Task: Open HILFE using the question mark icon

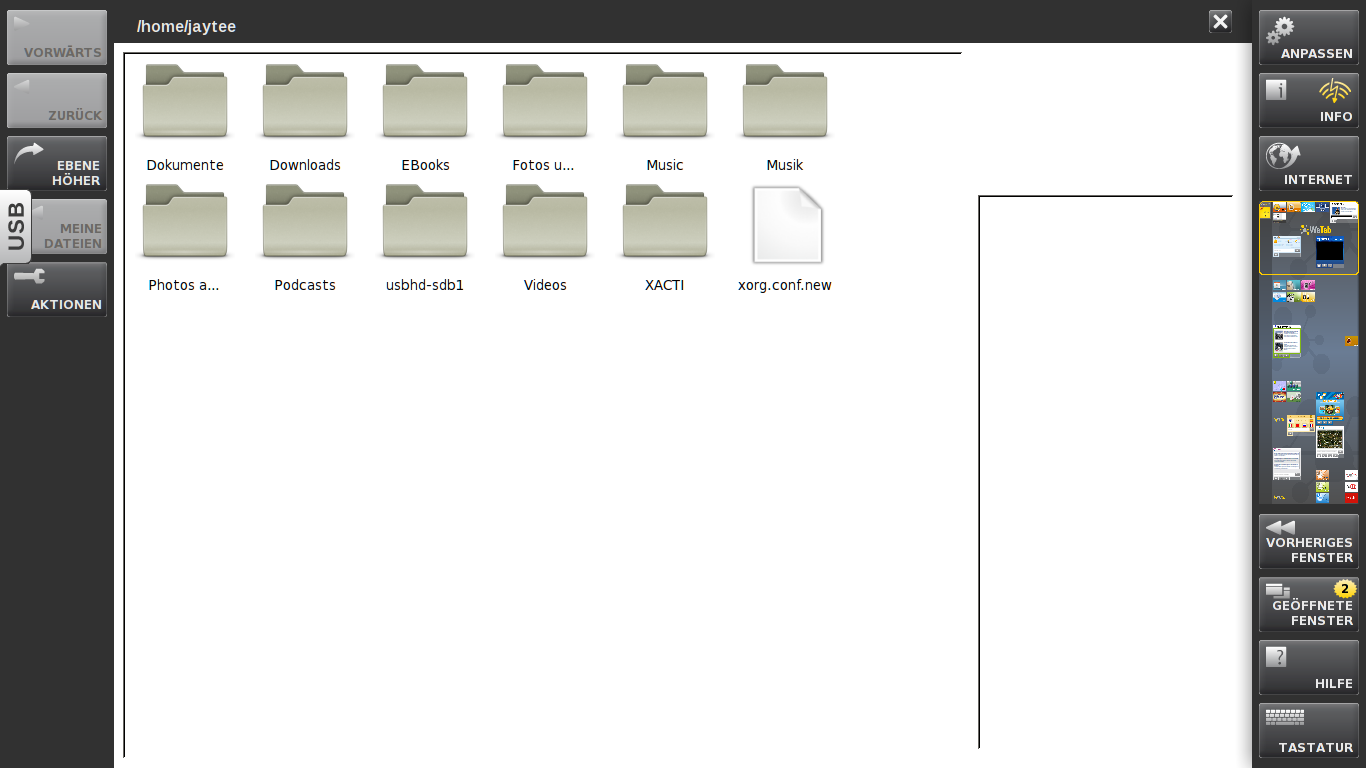Action: pyautogui.click(x=1308, y=667)
